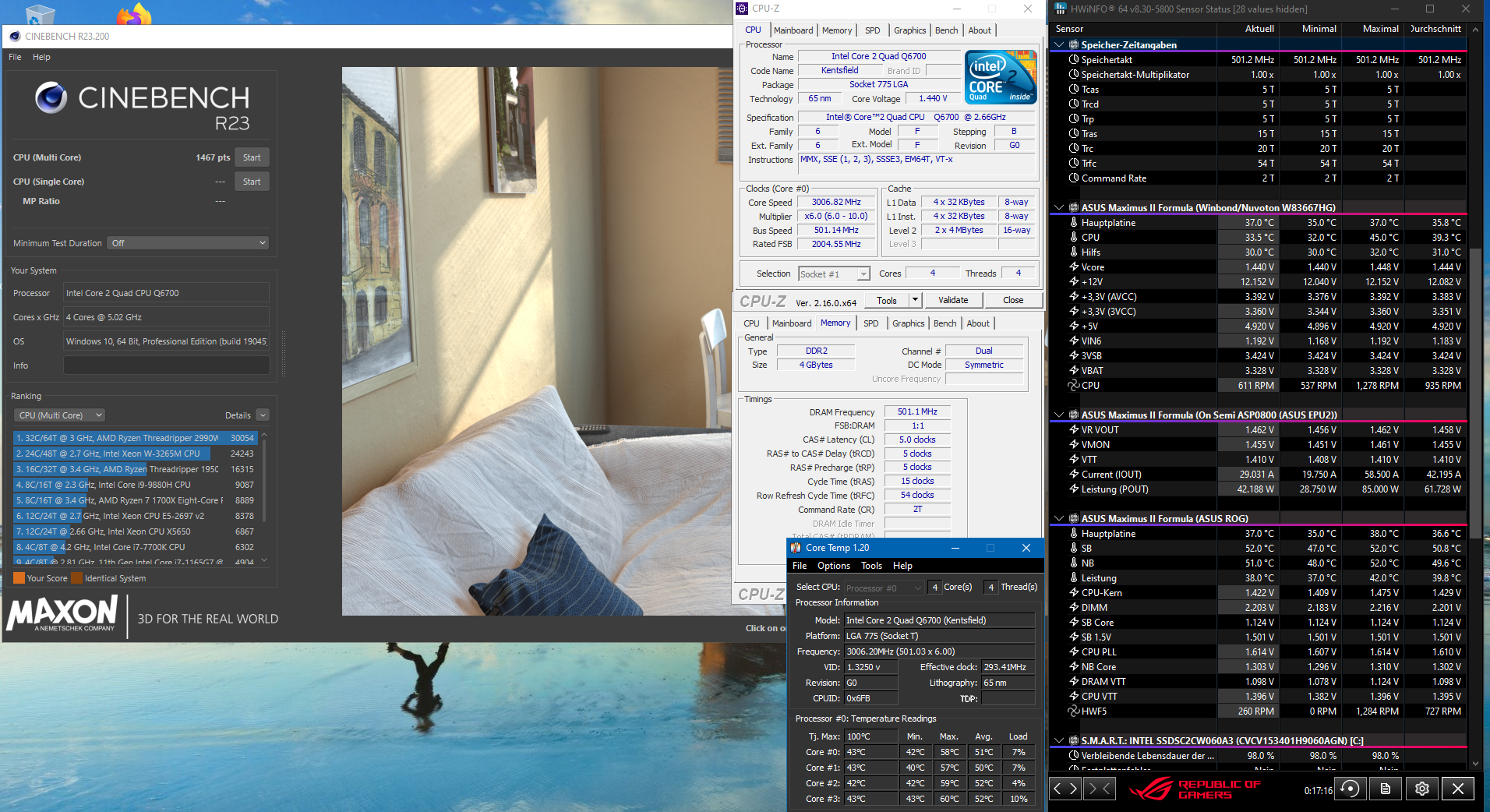Select the Firefox desktop icon
1490x812 pixels.
[134, 13]
